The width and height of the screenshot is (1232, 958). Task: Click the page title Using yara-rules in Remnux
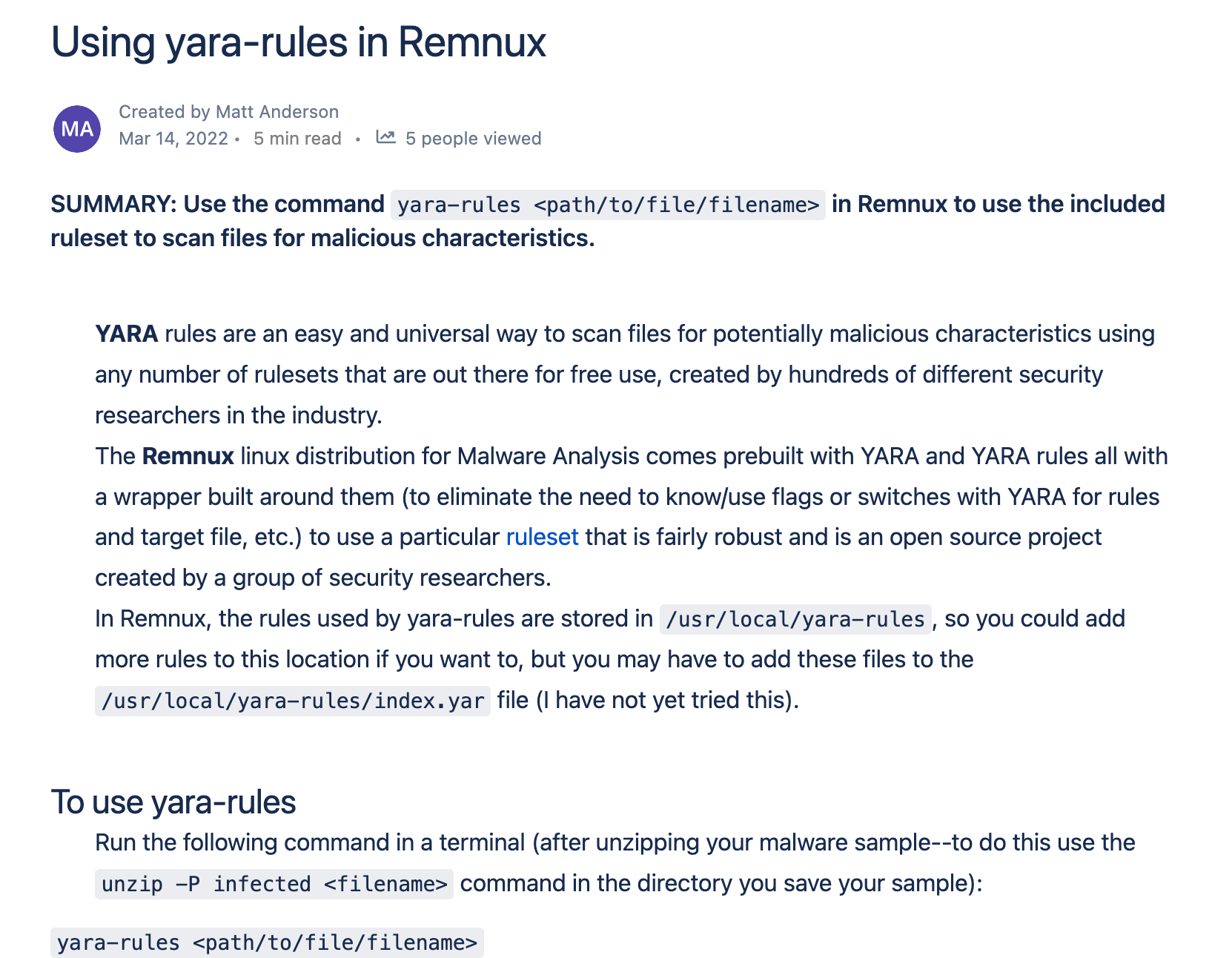click(298, 42)
